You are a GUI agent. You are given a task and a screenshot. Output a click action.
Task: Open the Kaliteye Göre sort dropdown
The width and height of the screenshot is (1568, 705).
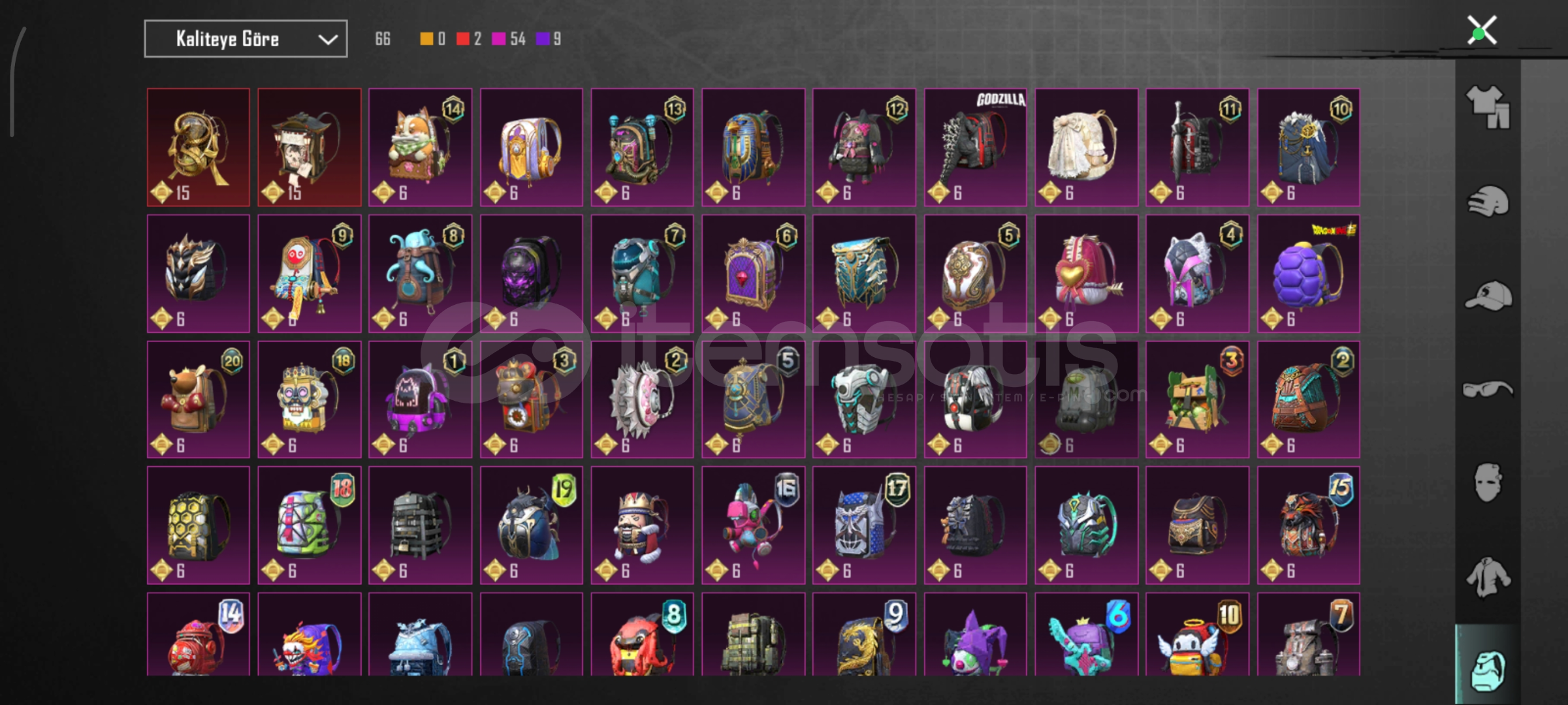point(246,39)
